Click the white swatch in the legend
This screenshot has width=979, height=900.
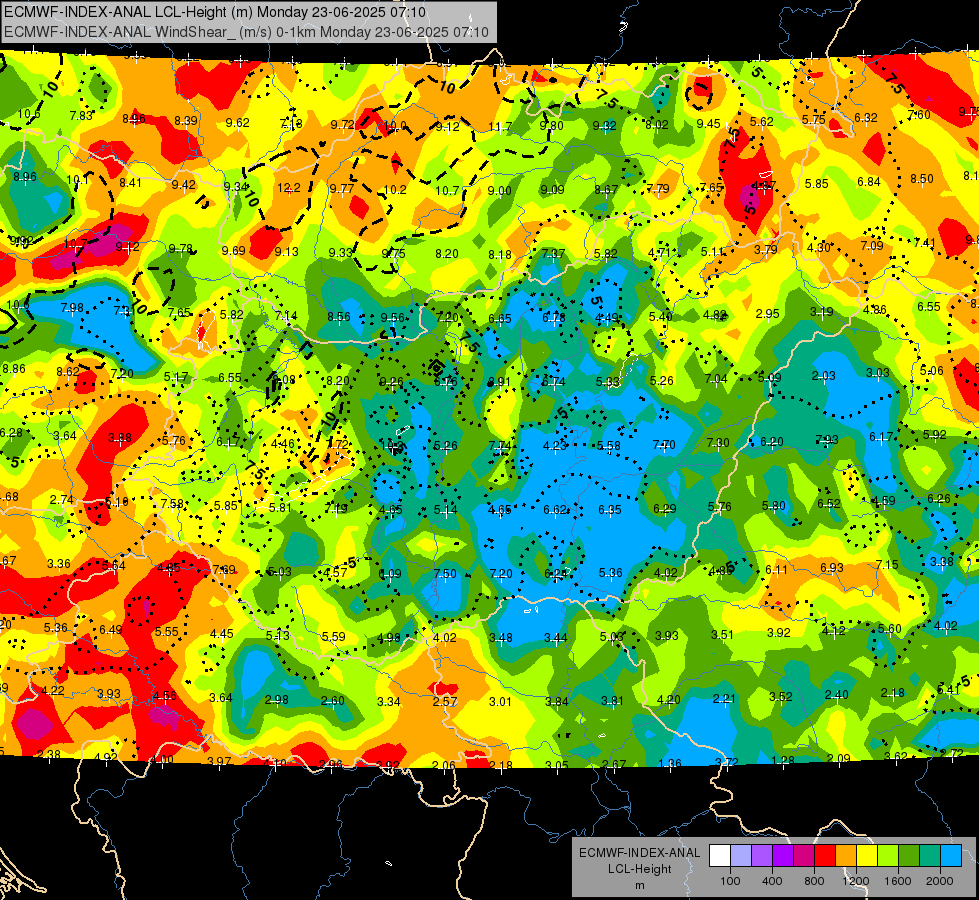click(720, 856)
